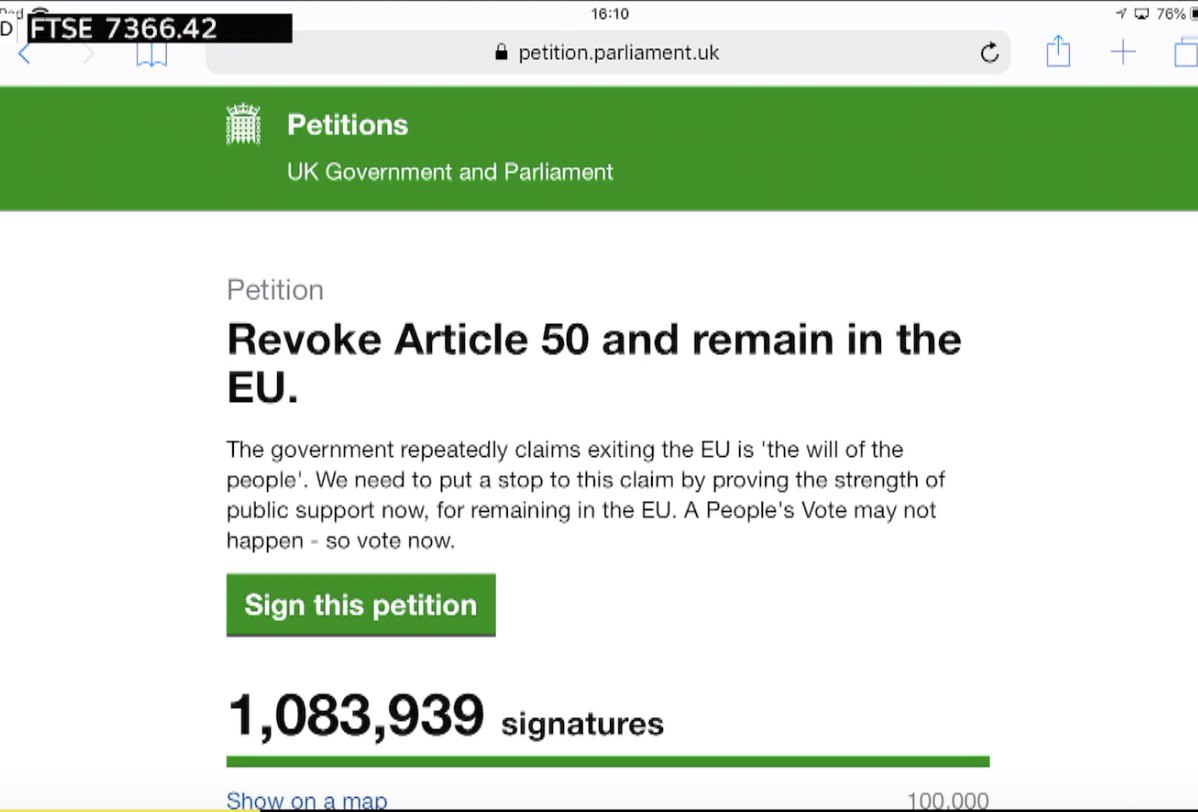Click the Parliament portcullis crest logo

(x=244, y=126)
